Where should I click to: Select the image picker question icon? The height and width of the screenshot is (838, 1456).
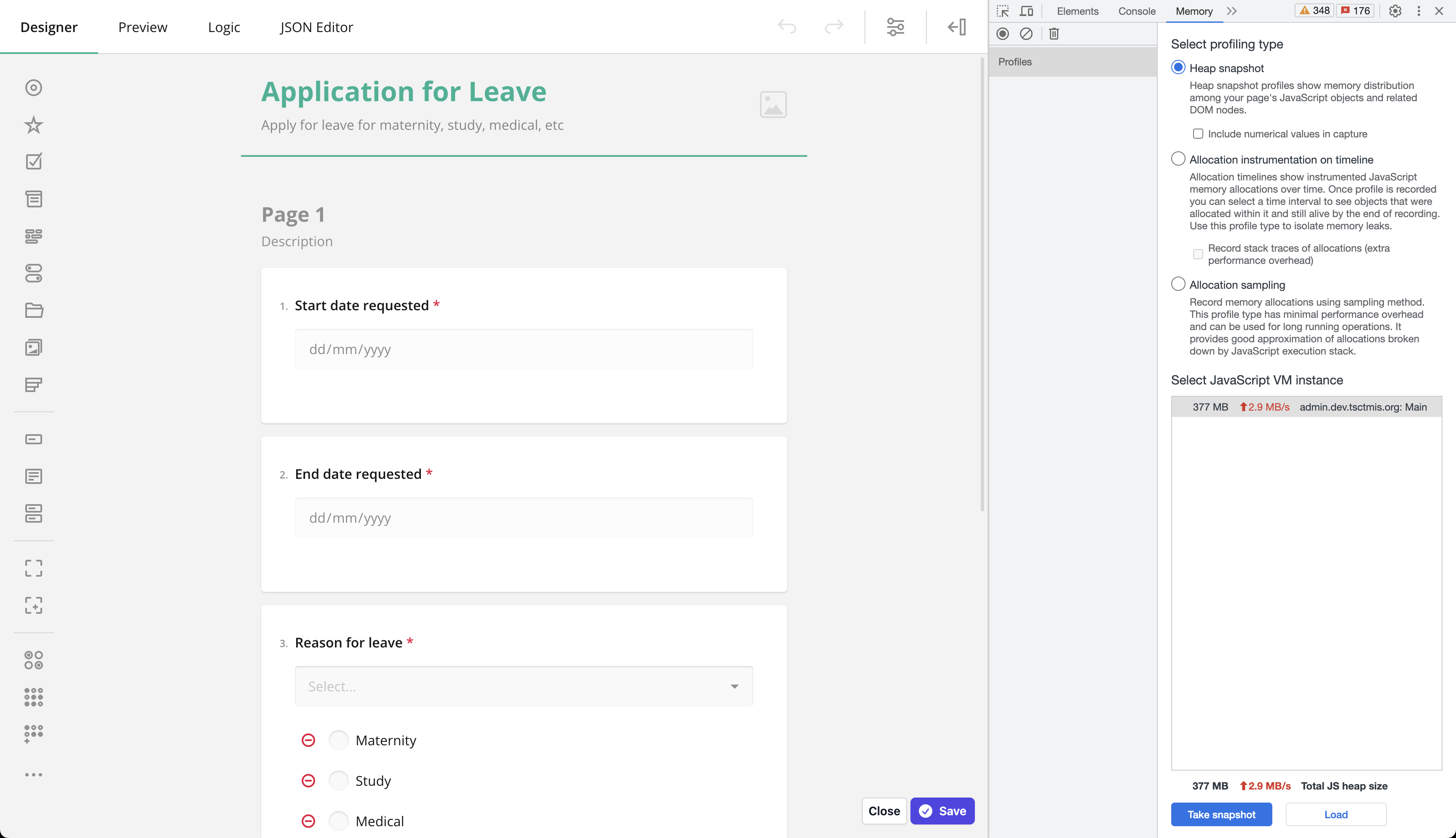pos(33,346)
